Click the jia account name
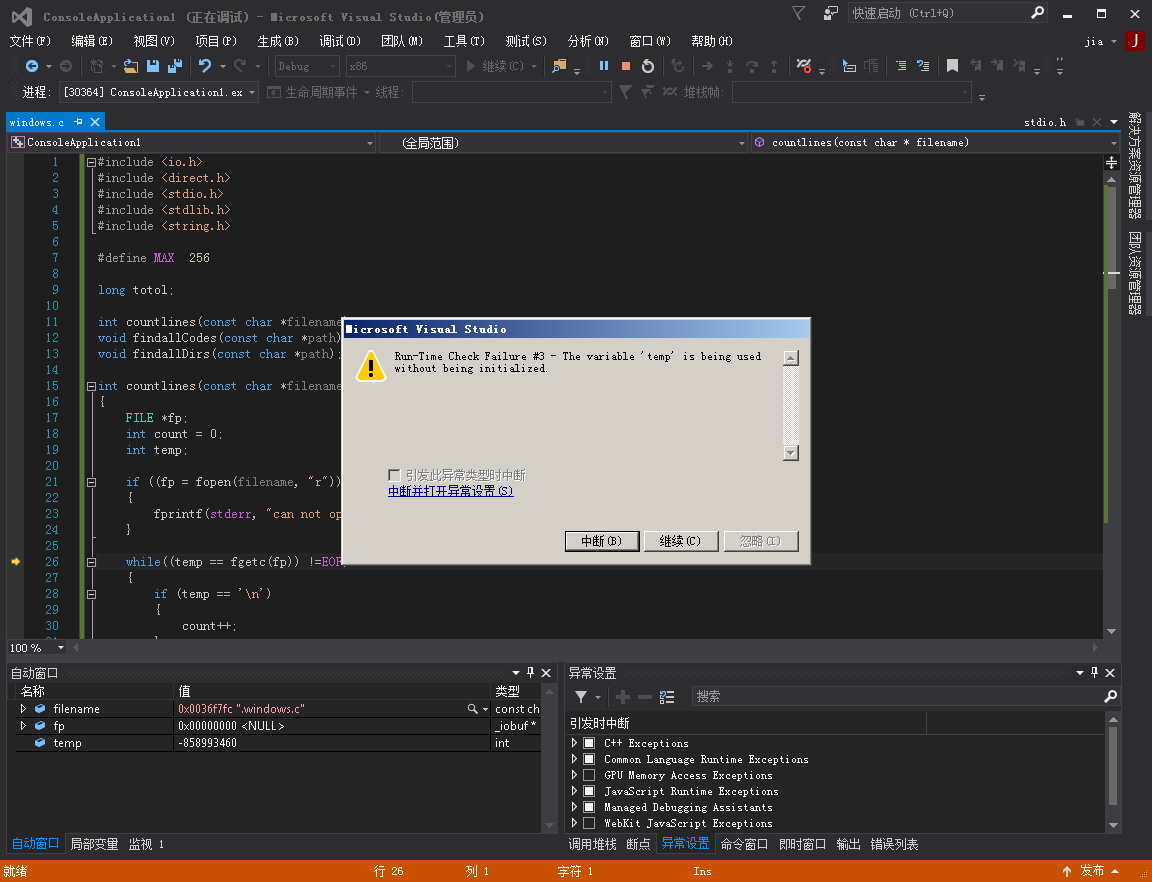1152x882 pixels. click(1094, 41)
